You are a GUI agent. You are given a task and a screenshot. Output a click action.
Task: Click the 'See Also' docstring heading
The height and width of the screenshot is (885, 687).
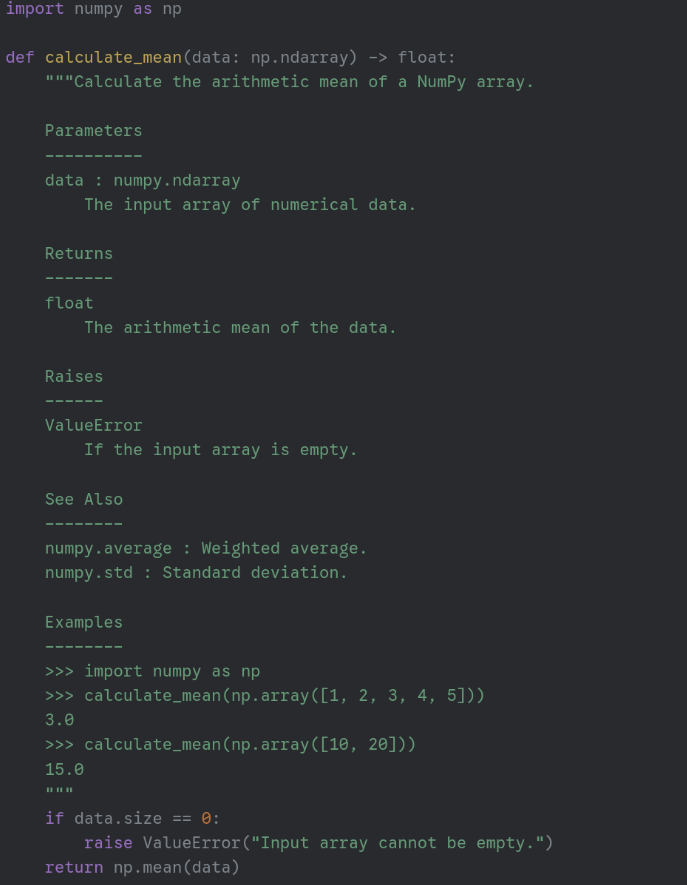pyautogui.click(x=83, y=499)
